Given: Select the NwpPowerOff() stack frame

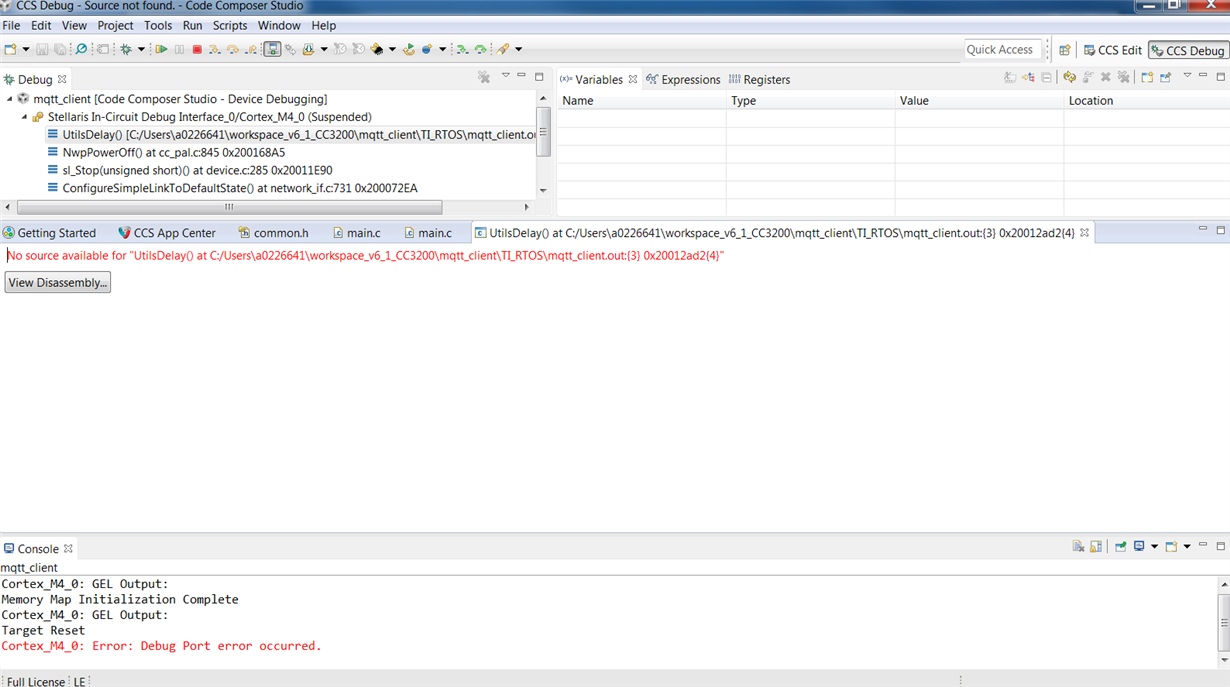Looking at the screenshot, I should (x=166, y=153).
